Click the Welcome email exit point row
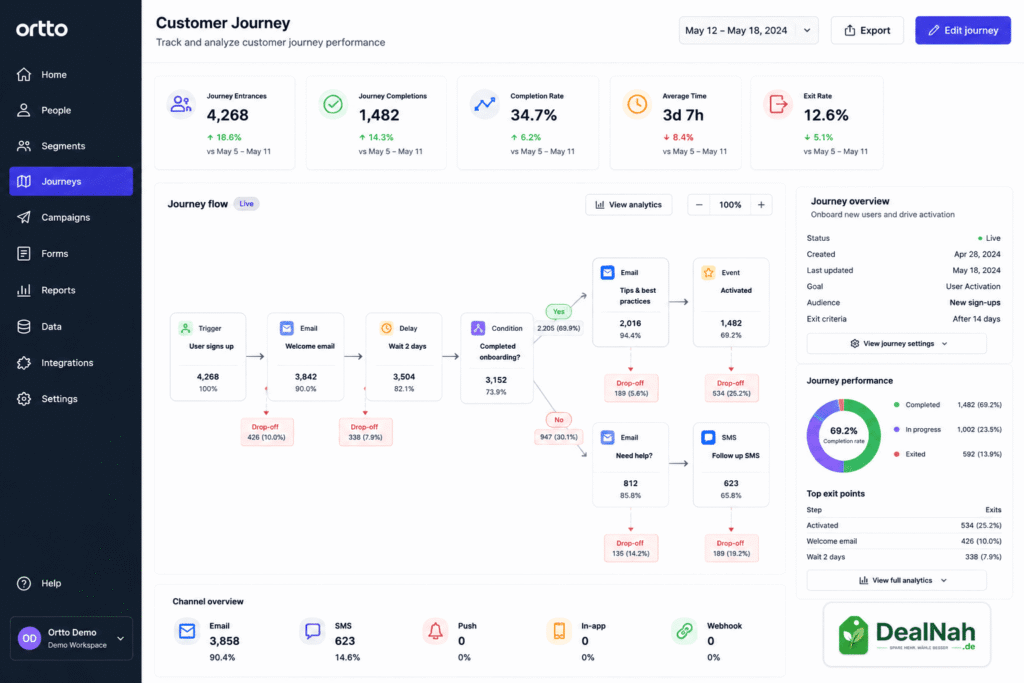The height and width of the screenshot is (683, 1024). pyautogui.click(x=903, y=541)
